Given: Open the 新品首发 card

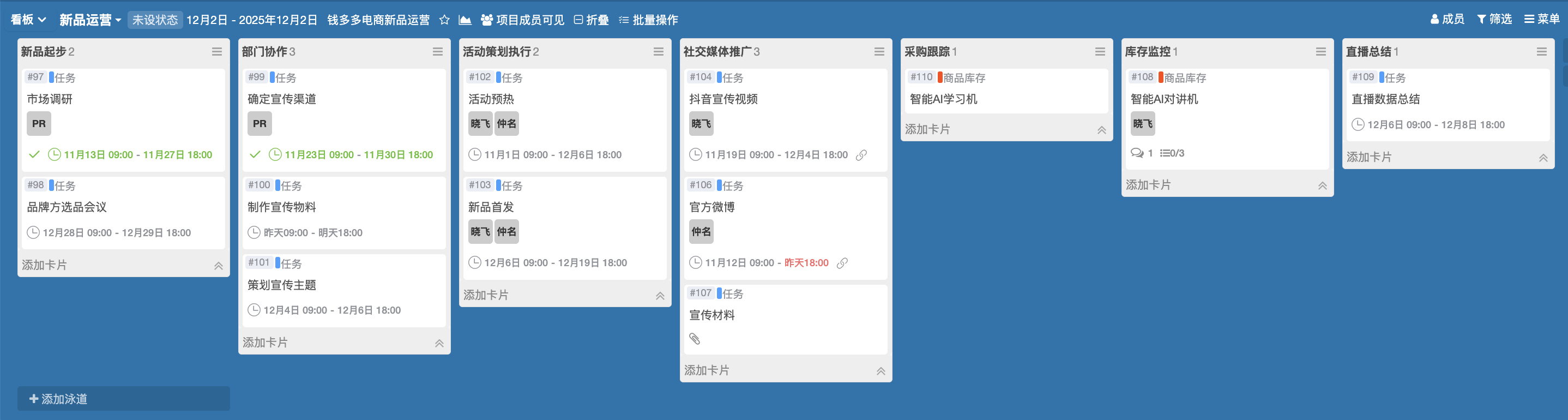Looking at the screenshot, I should click(491, 207).
